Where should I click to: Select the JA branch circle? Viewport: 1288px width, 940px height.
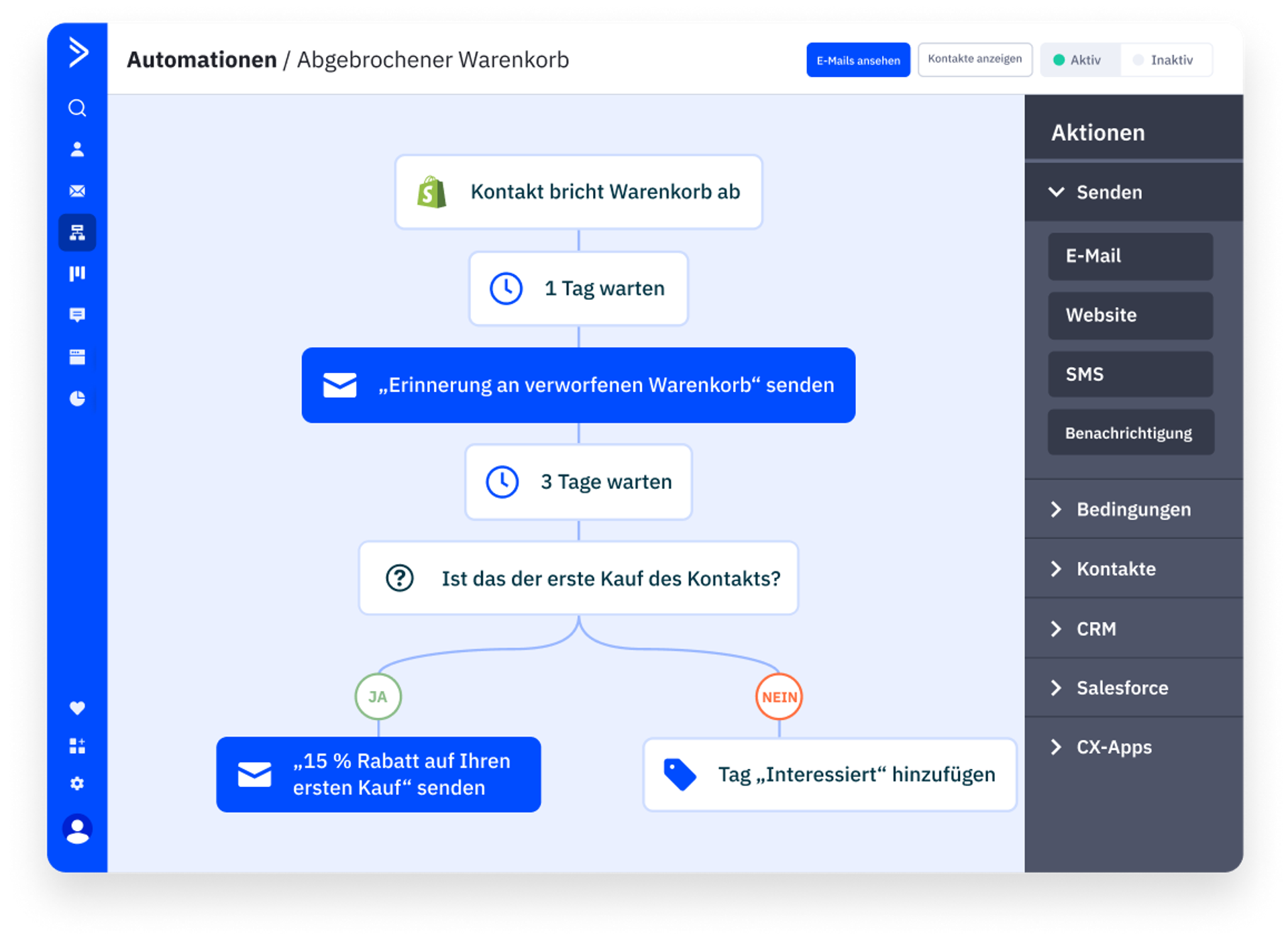pyautogui.click(x=378, y=696)
